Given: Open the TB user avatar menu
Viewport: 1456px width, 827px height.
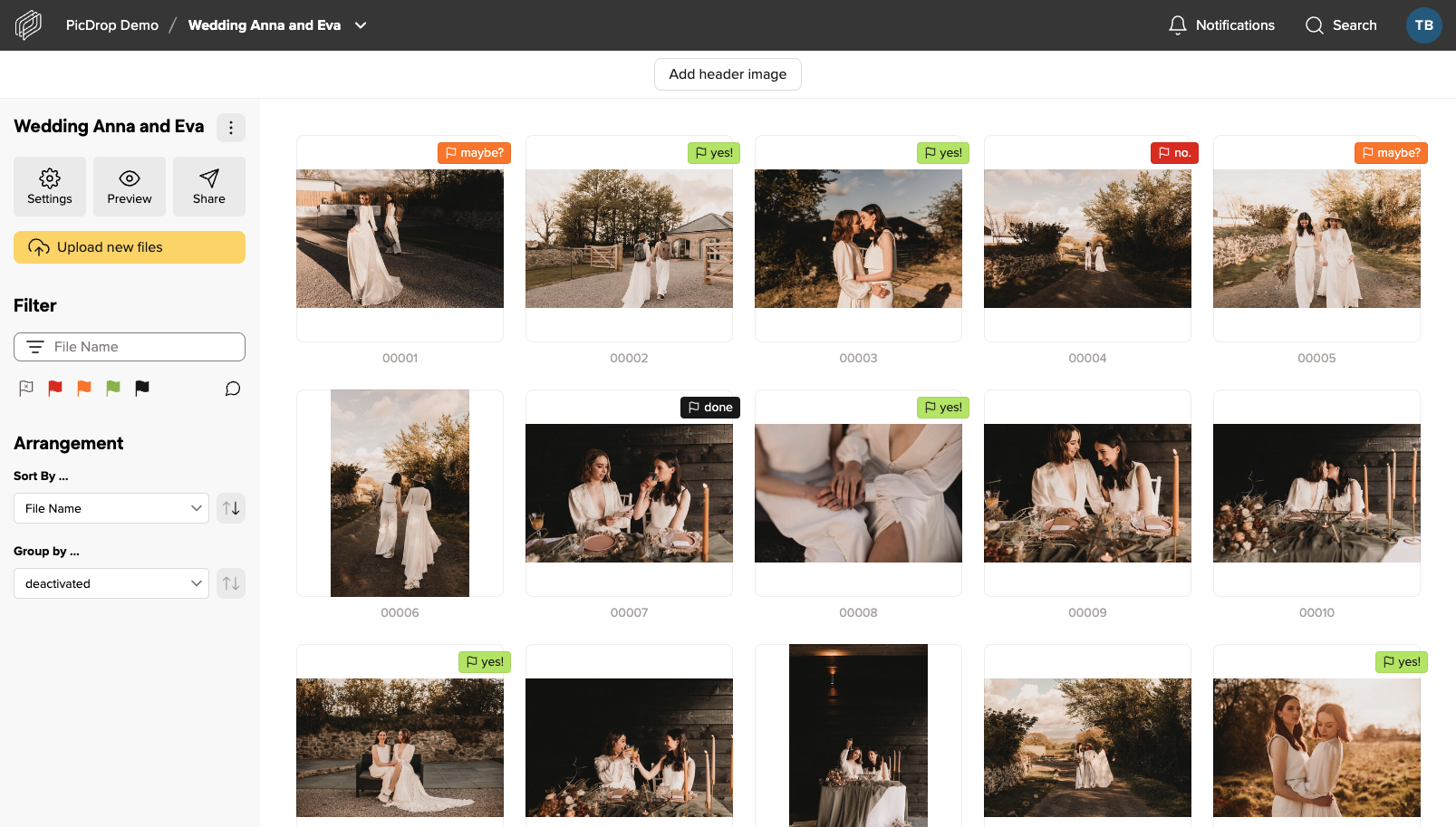Looking at the screenshot, I should click(1423, 25).
